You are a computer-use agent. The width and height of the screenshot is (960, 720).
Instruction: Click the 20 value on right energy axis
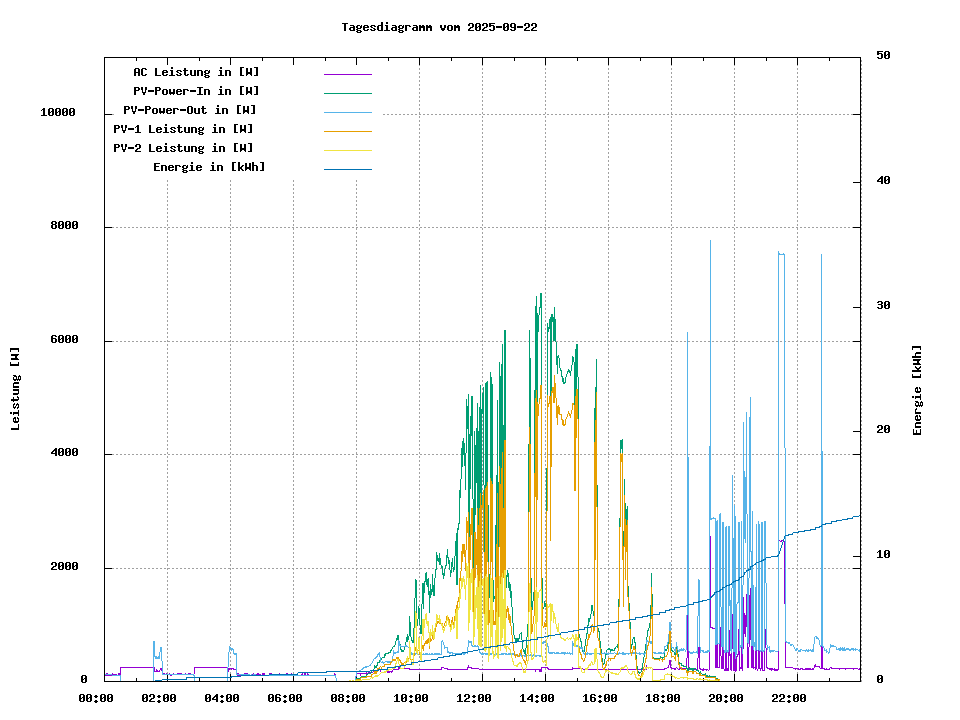(x=883, y=430)
